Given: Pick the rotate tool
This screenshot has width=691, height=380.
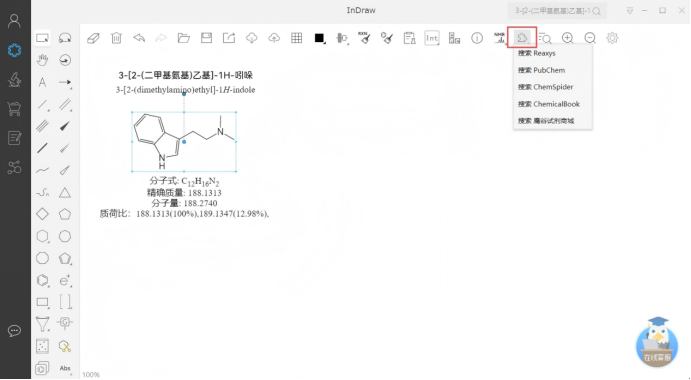Looking at the screenshot, I should pyautogui.click(x=65, y=60).
